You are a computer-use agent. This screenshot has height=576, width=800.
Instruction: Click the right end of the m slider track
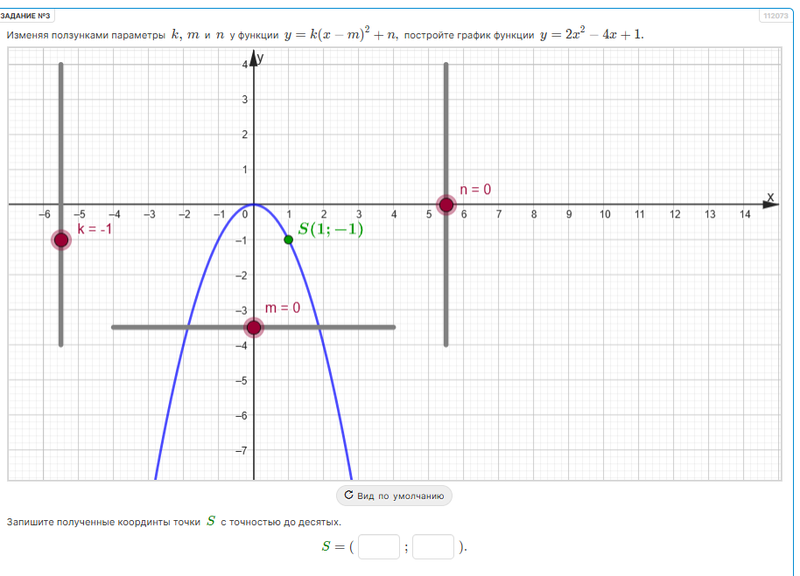click(x=392, y=327)
